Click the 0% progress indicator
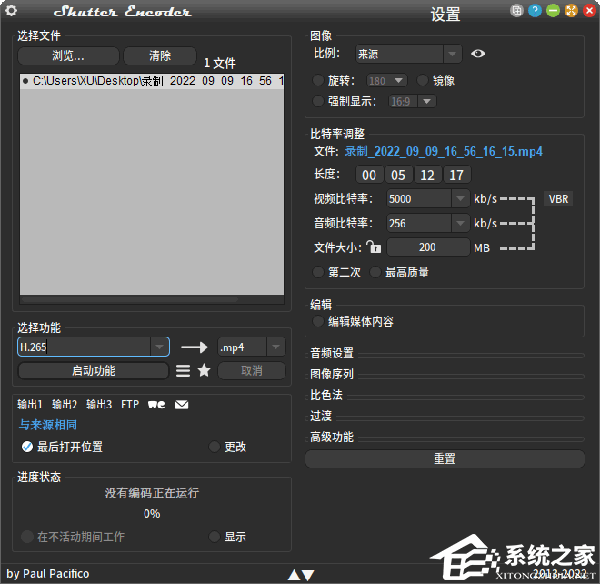The width and height of the screenshot is (600, 584). 152,514
